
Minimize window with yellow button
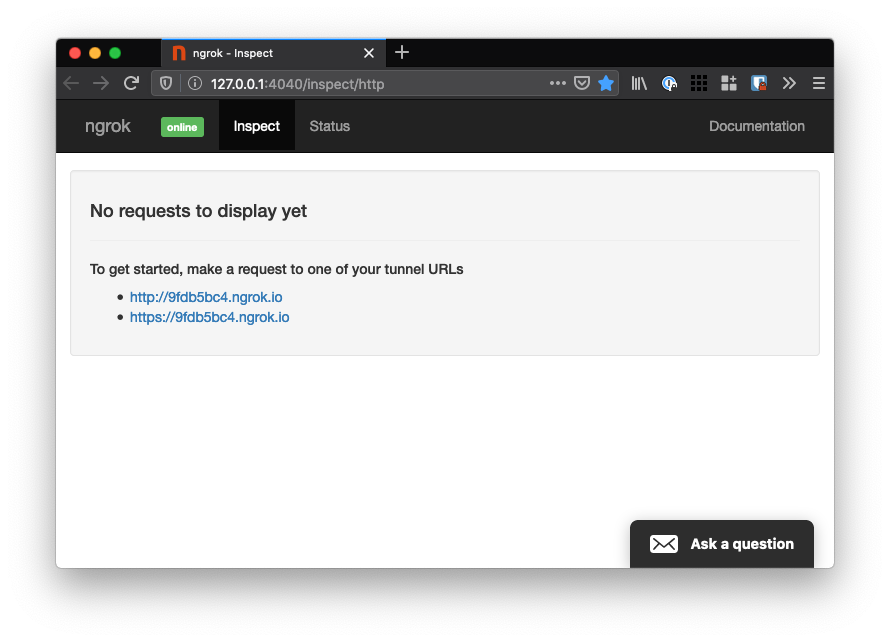tap(95, 53)
